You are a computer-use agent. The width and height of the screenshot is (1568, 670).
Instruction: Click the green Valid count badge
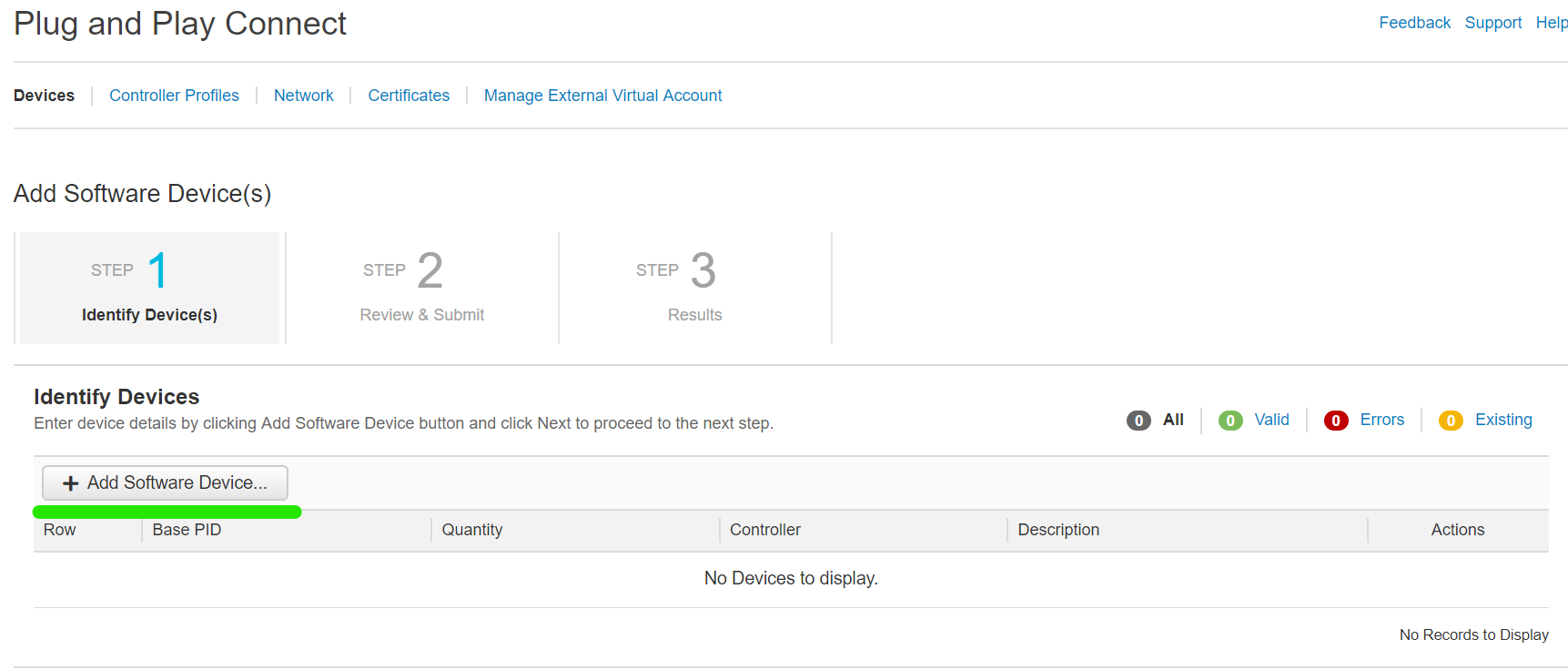click(x=1230, y=421)
